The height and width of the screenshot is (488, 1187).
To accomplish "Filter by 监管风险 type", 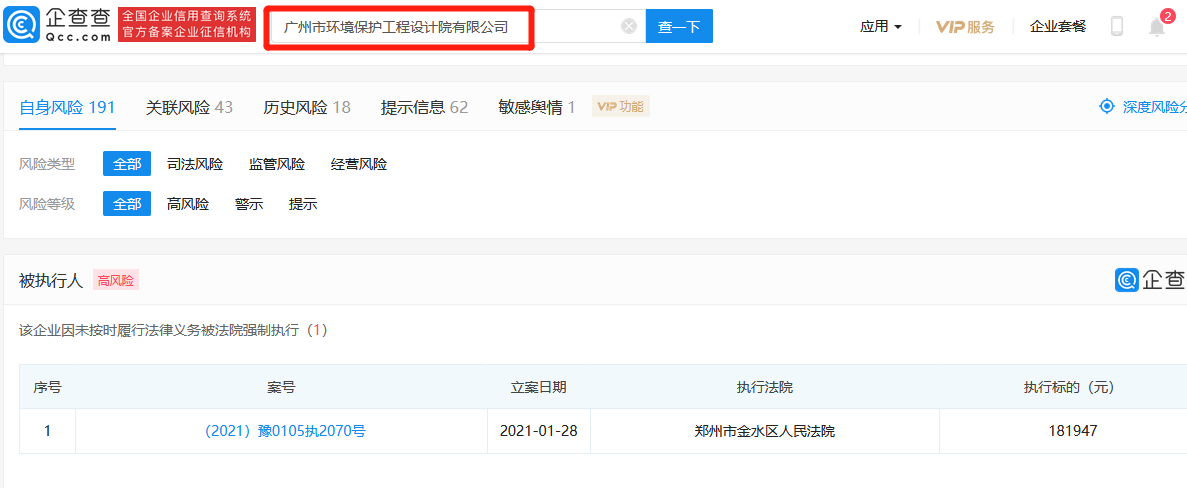I will 277,164.
